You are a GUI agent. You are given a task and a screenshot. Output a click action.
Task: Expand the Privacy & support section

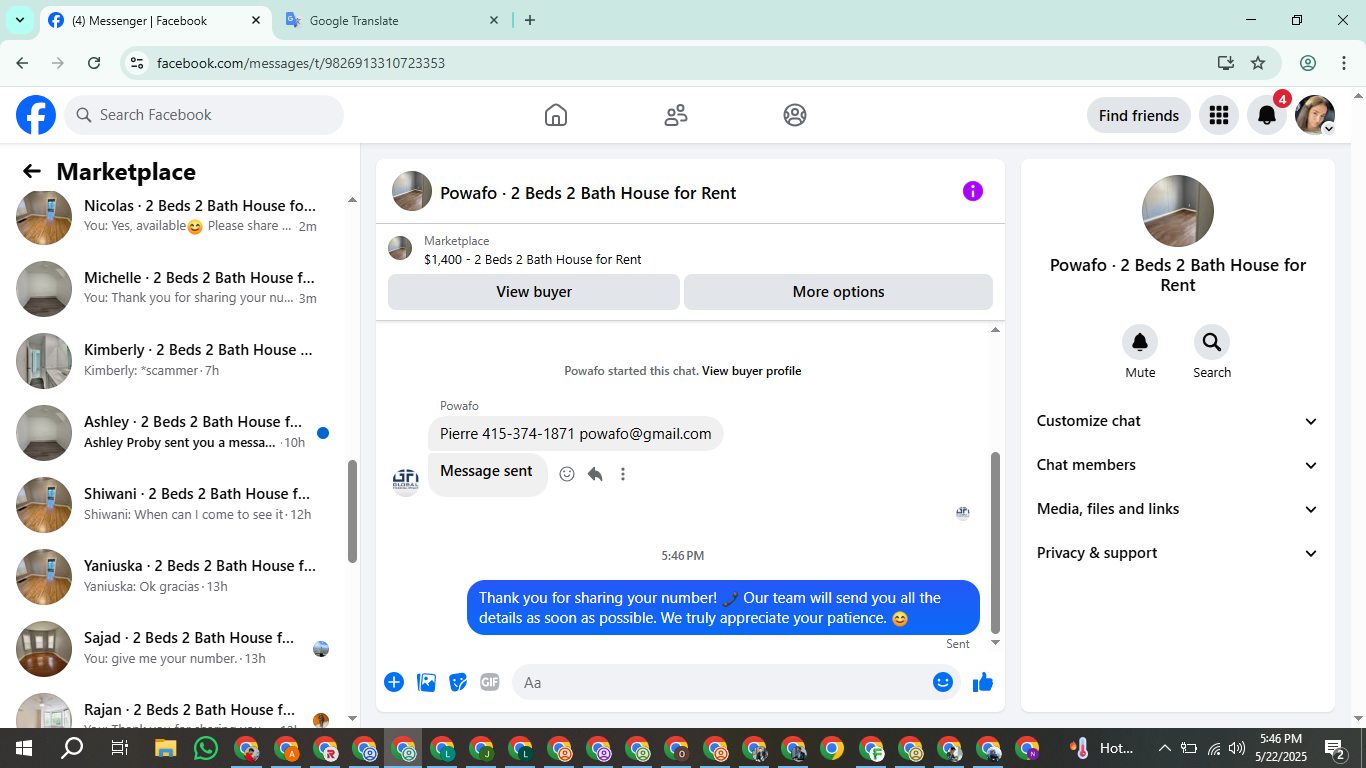pyautogui.click(x=1178, y=553)
